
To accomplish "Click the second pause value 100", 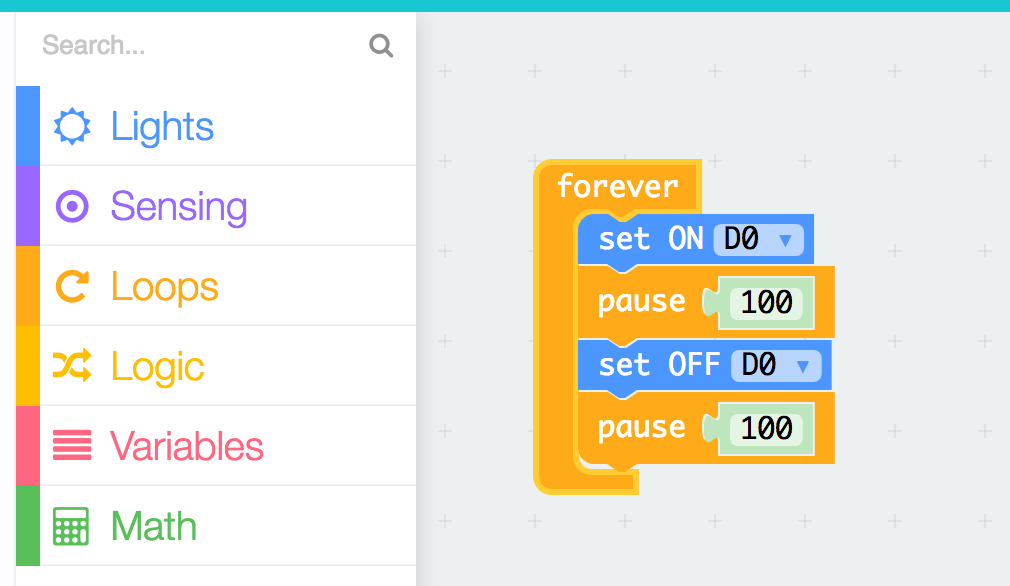I will click(x=767, y=429).
